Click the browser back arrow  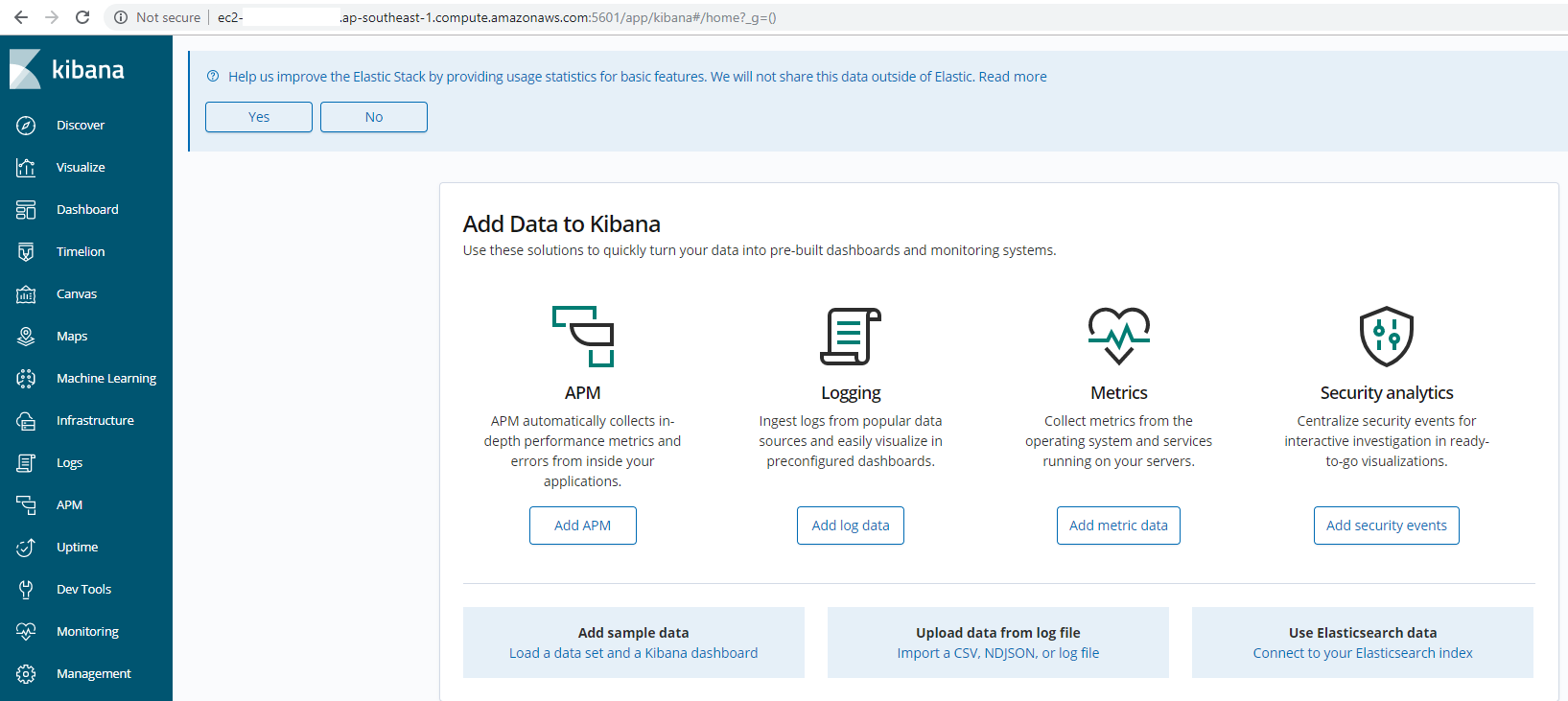[x=21, y=17]
